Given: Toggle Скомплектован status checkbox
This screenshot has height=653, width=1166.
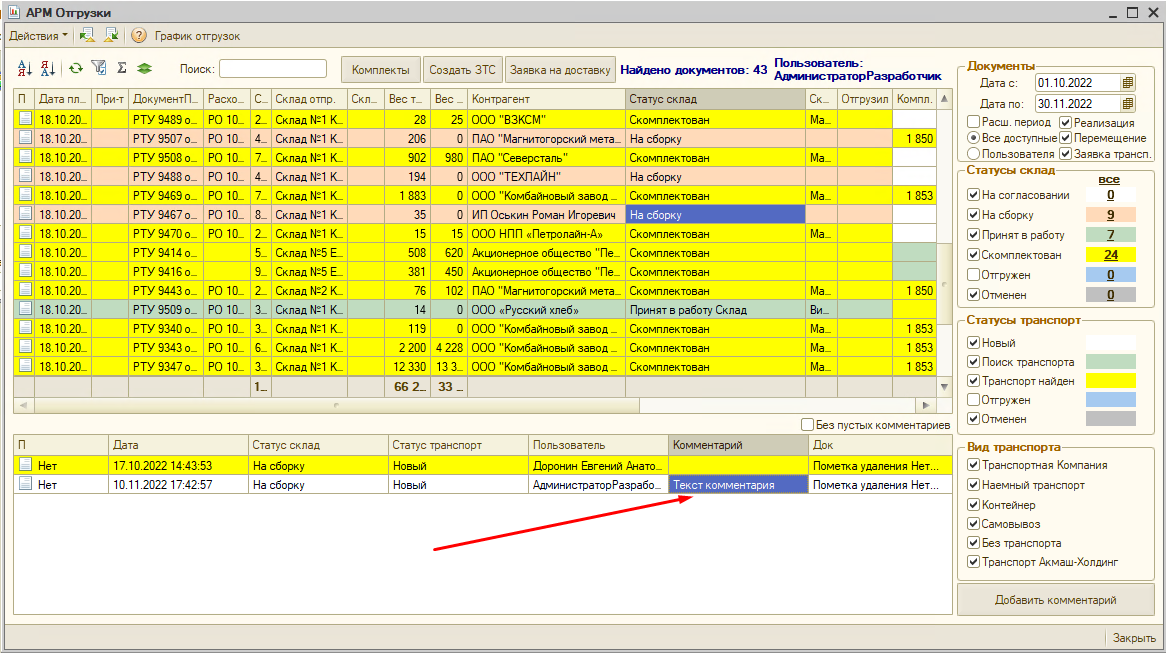Looking at the screenshot, I should (973, 254).
